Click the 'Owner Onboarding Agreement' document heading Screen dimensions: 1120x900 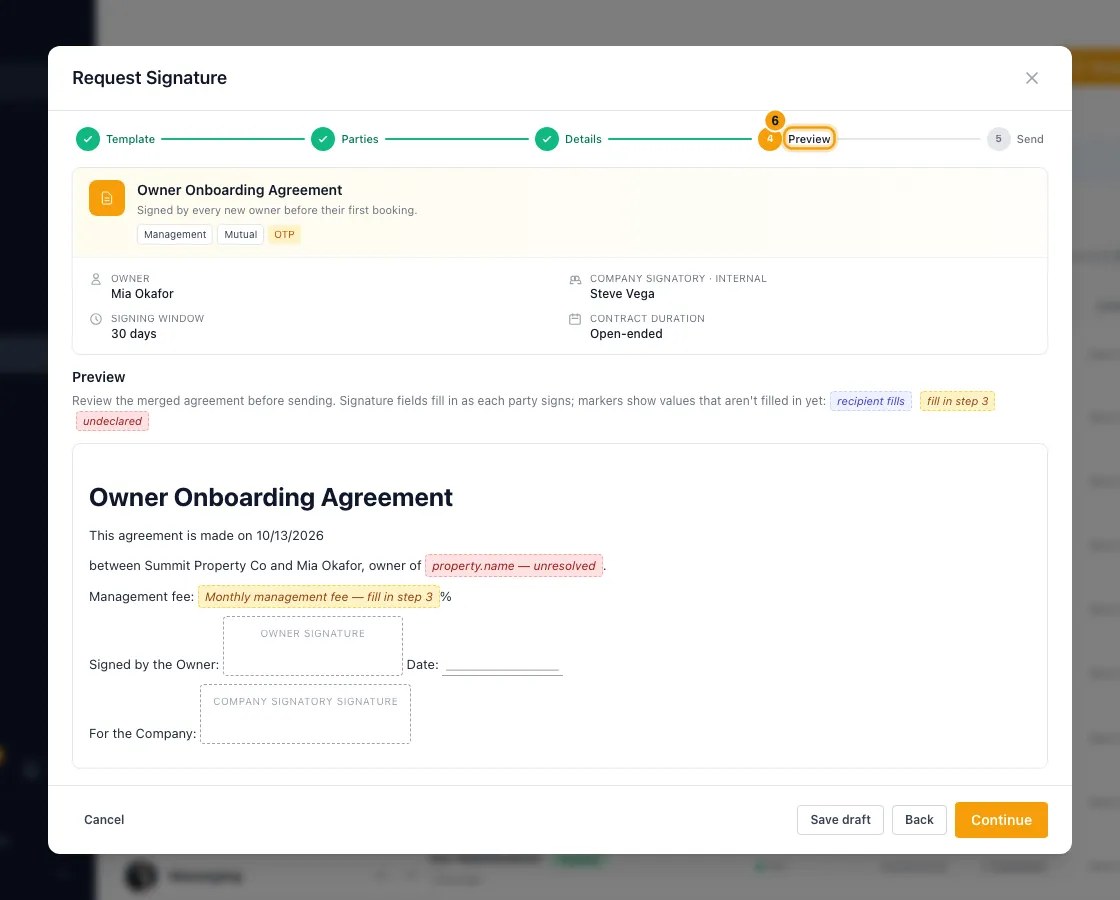[271, 497]
